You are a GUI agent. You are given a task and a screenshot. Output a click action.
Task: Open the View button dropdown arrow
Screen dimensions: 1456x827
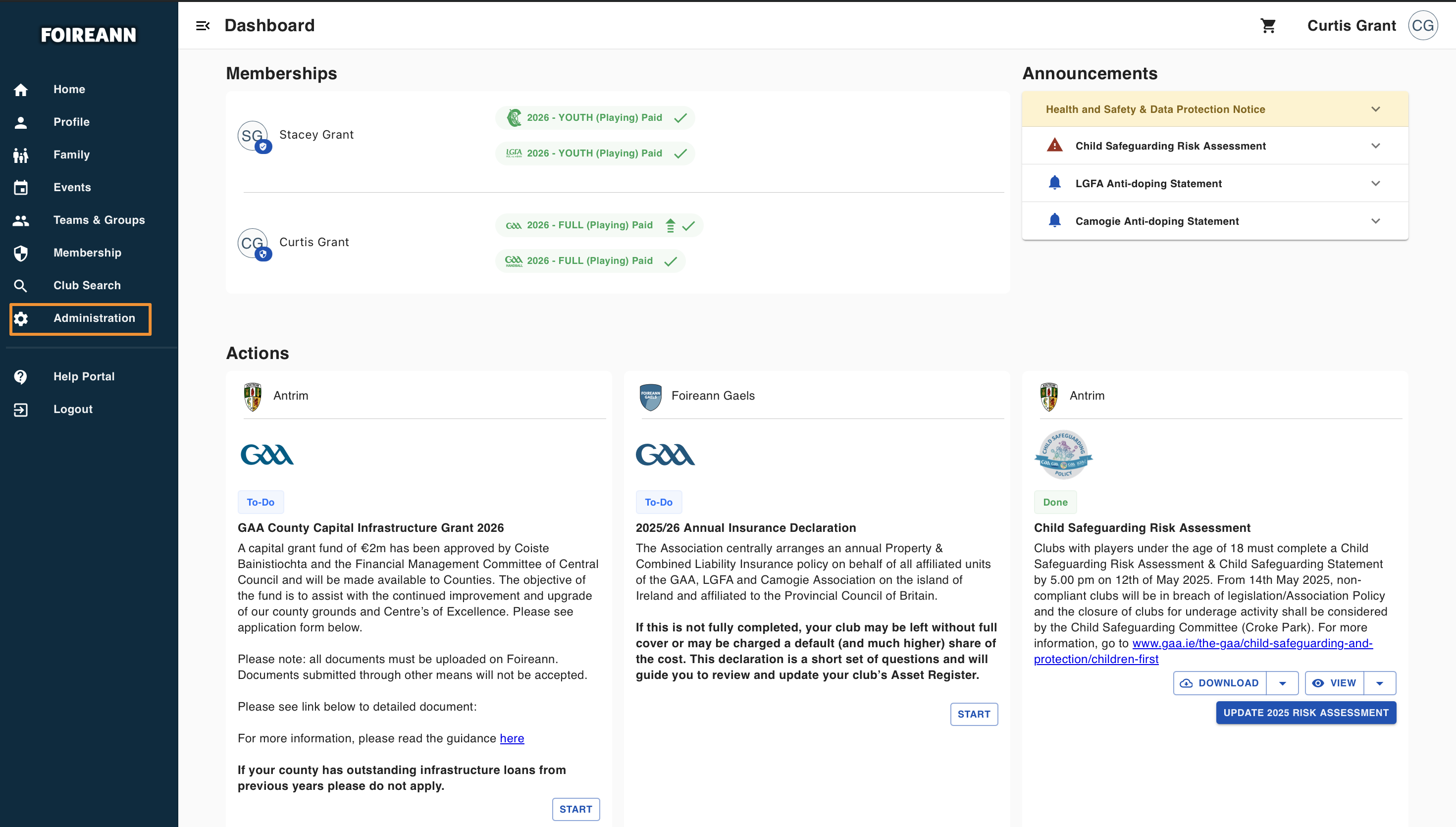tap(1380, 683)
